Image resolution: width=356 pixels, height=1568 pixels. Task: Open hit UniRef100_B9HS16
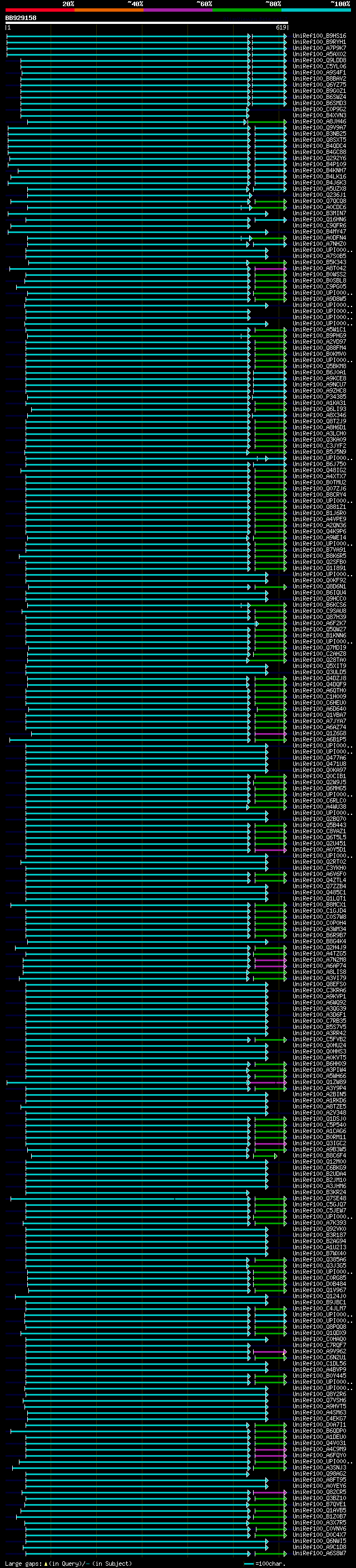coord(319,36)
